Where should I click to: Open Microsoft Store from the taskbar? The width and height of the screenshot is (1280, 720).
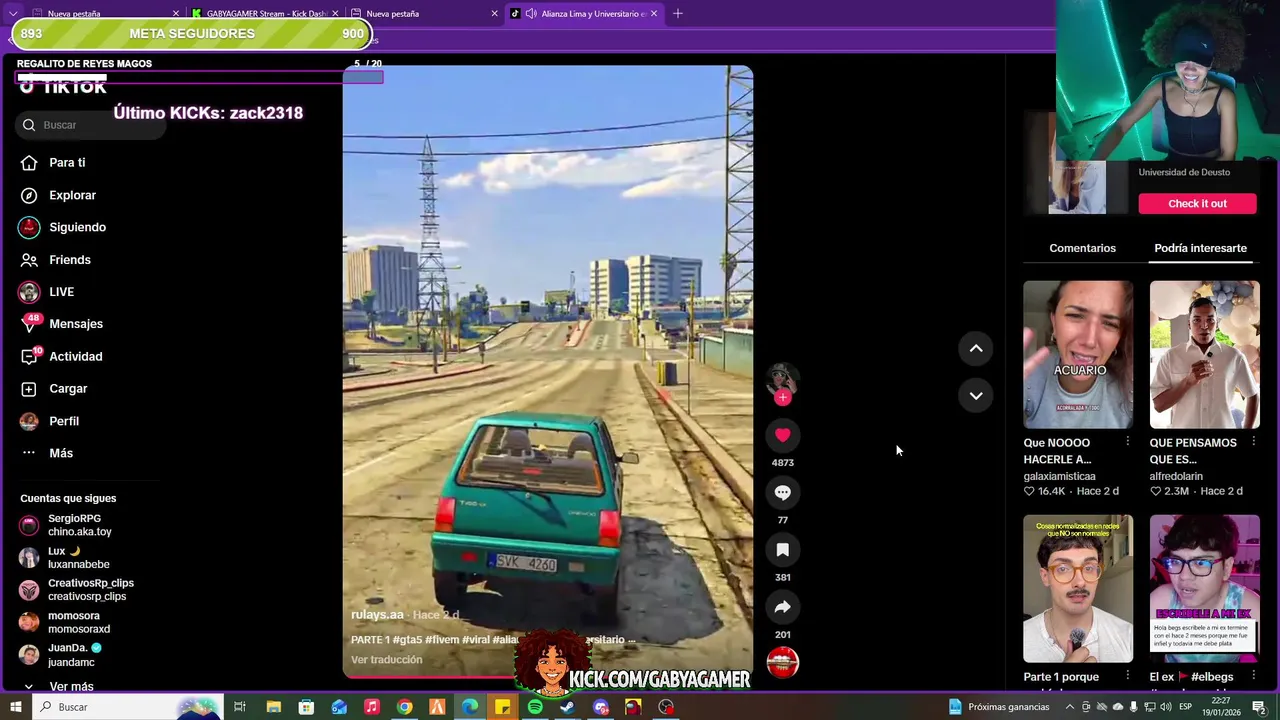[306, 707]
